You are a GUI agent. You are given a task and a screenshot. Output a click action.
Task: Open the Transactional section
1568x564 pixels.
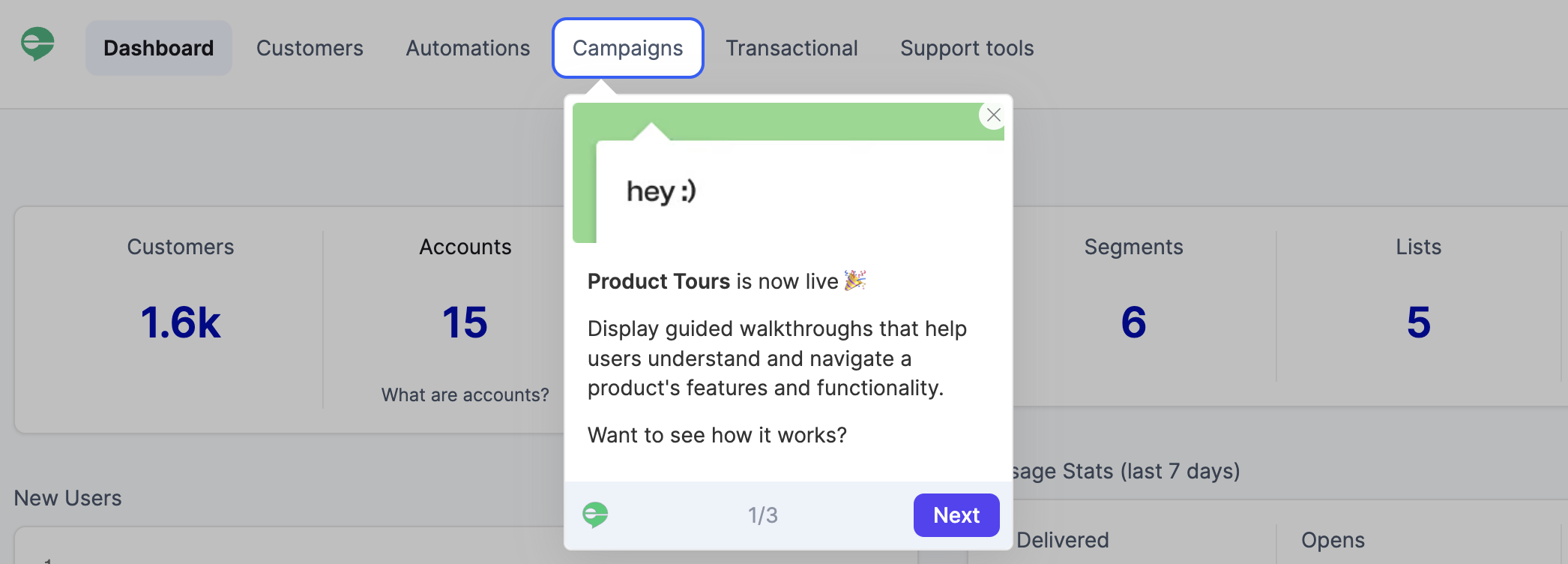point(791,47)
